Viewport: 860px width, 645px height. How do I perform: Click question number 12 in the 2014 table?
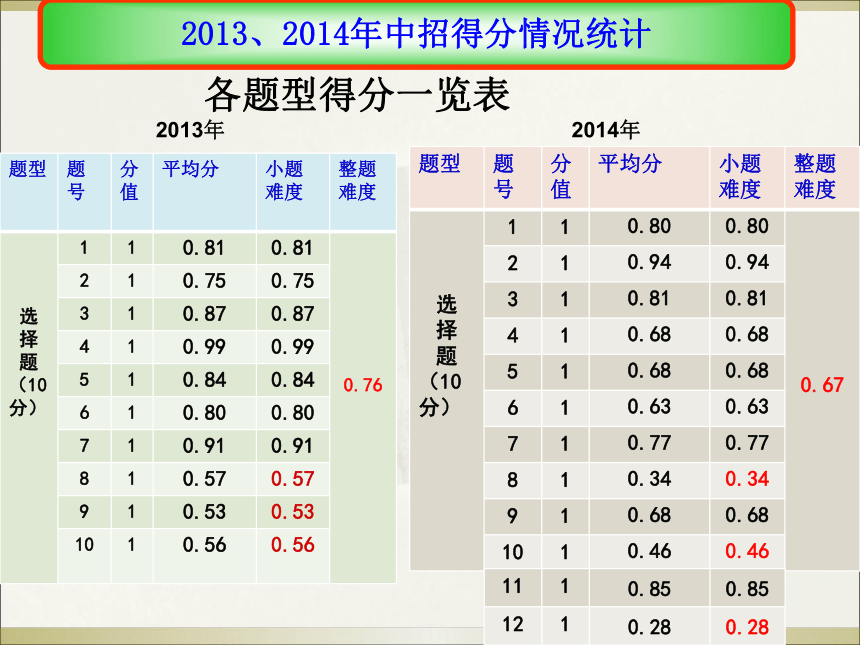[x=513, y=624]
